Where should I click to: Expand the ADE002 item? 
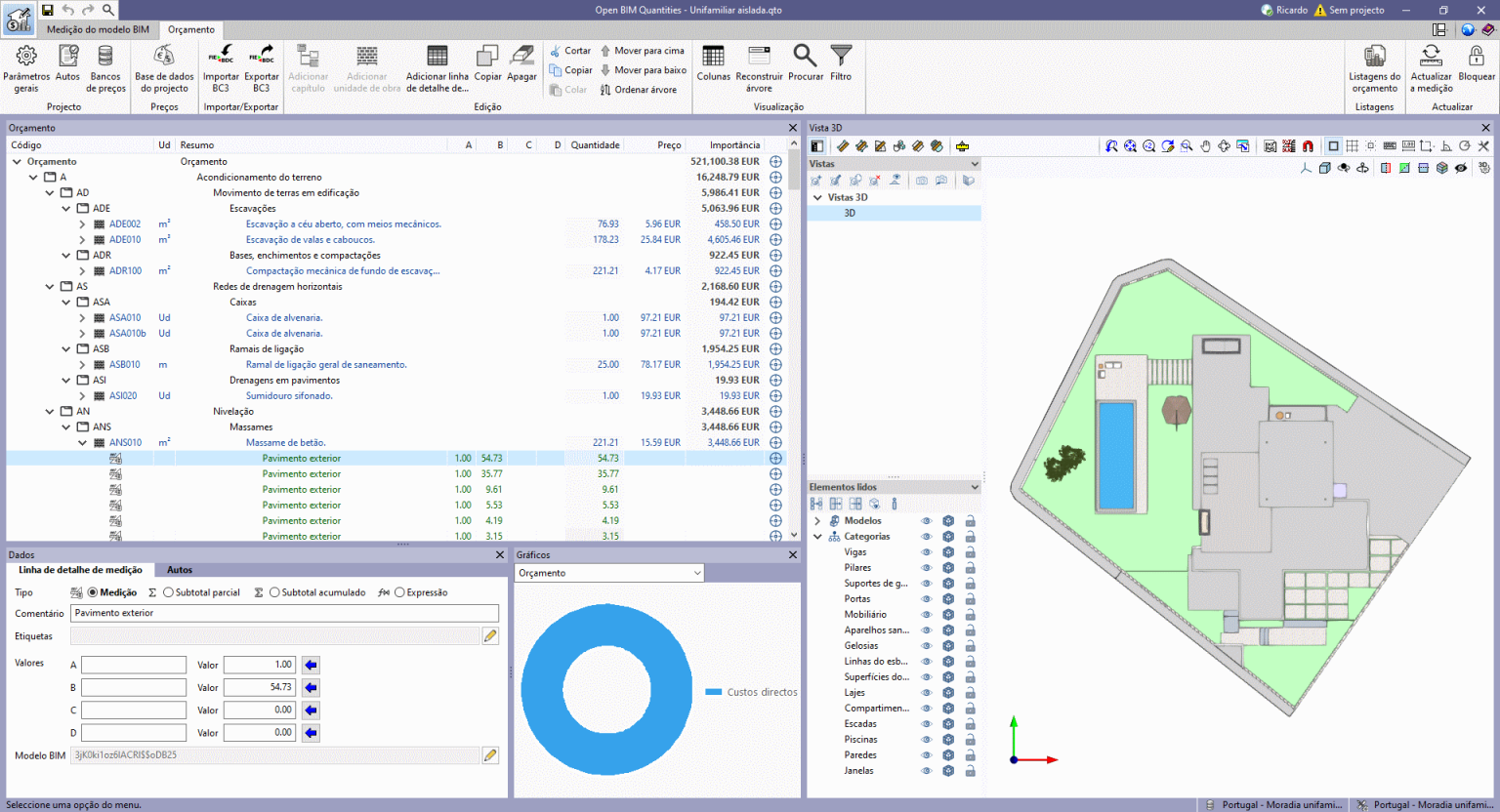pos(82,224)
